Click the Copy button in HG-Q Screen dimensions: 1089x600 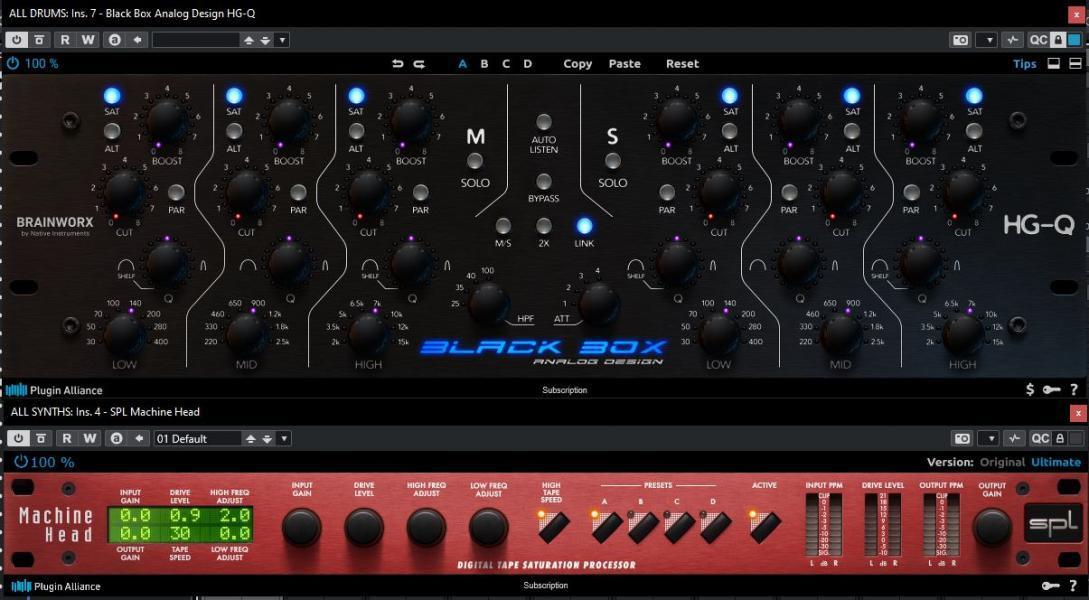(x=577, y=64)
